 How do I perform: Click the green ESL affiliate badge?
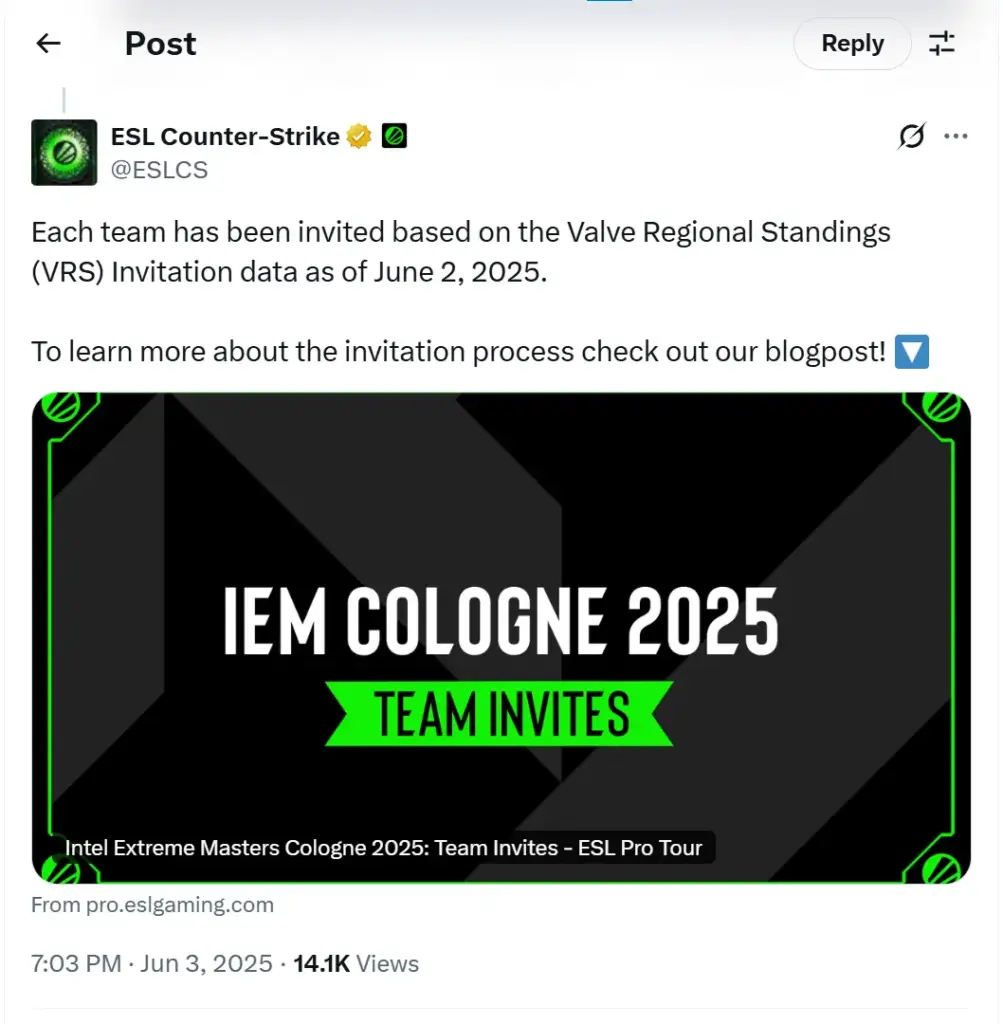394,136
